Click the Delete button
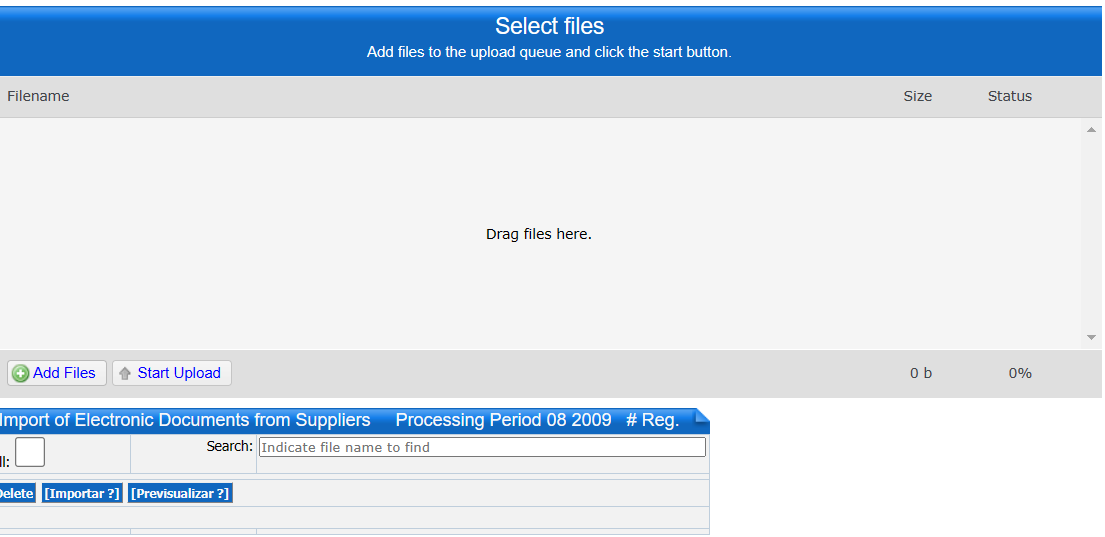 [x=17, y=493]
